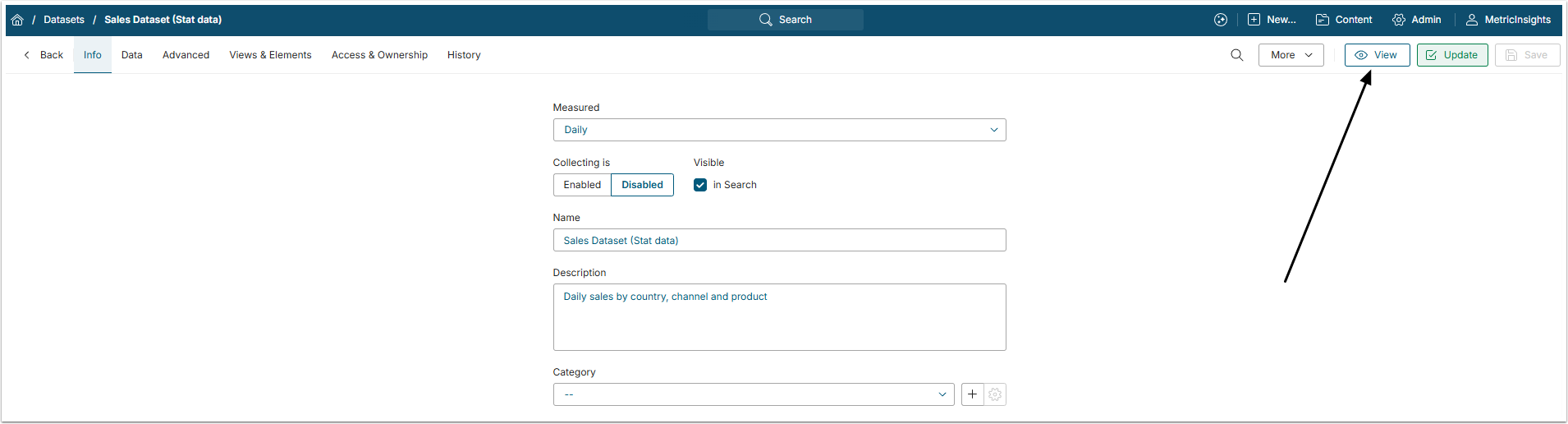Viewport: 1568px width, 424px height.
Task: Add a new category with plus icon
Action: point(973,394)
